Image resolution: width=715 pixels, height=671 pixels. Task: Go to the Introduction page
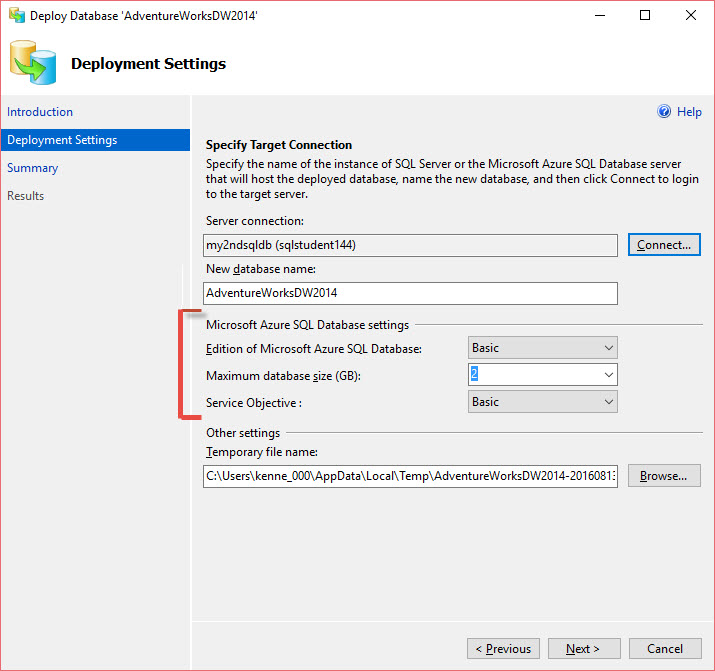(40, 112)
